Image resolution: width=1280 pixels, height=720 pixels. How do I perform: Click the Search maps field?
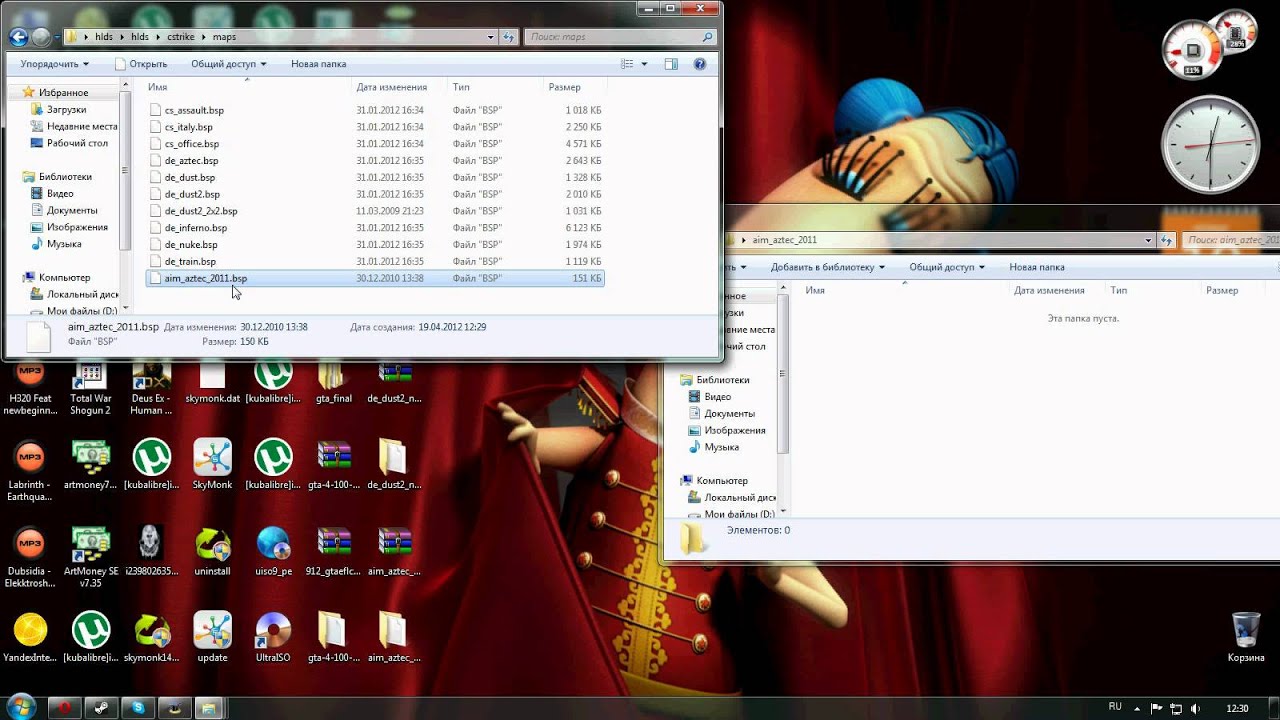[x=620, y=37]
